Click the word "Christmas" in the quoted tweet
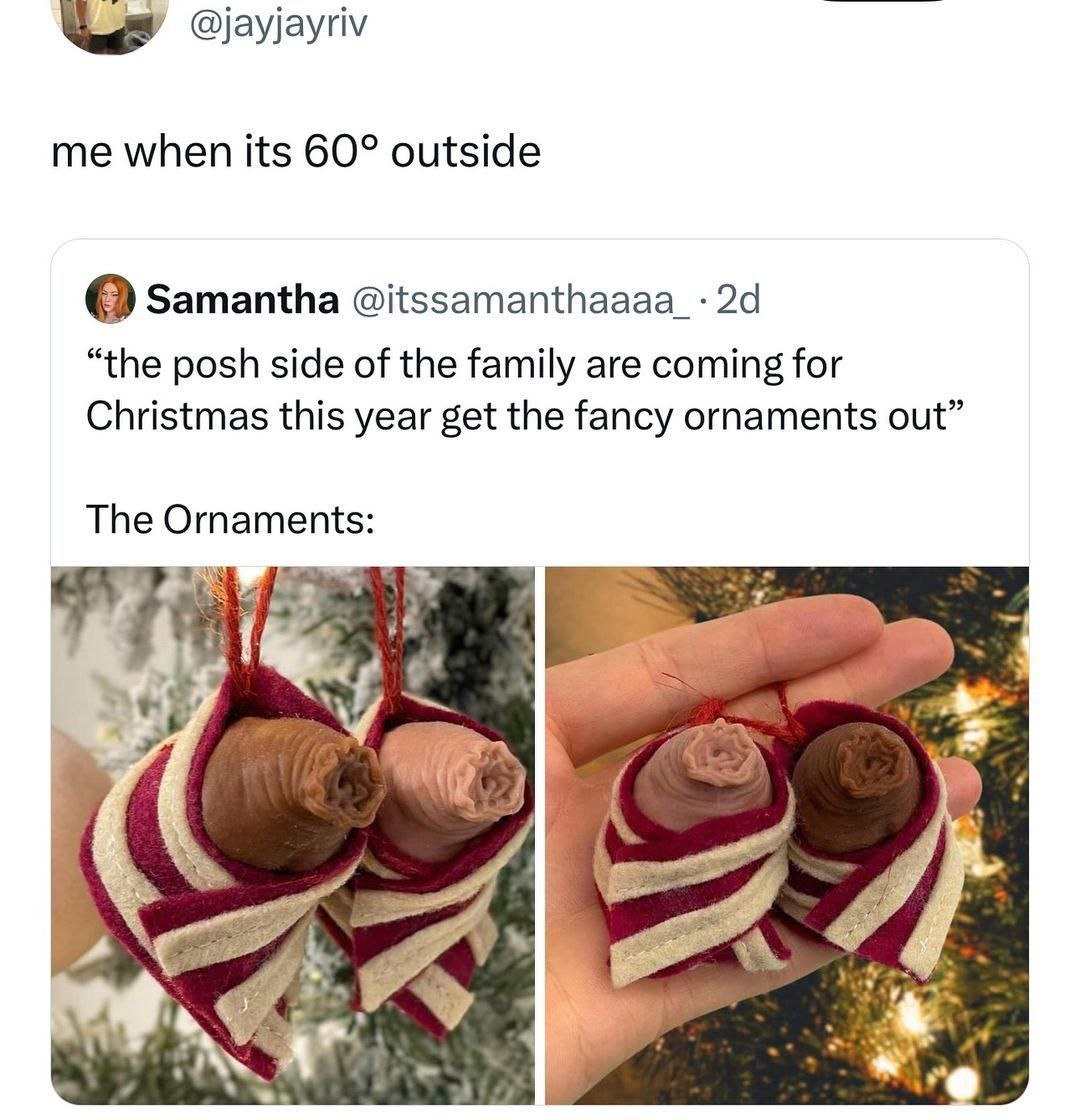Screen dimensions: 1080x1120 [176, 416]
